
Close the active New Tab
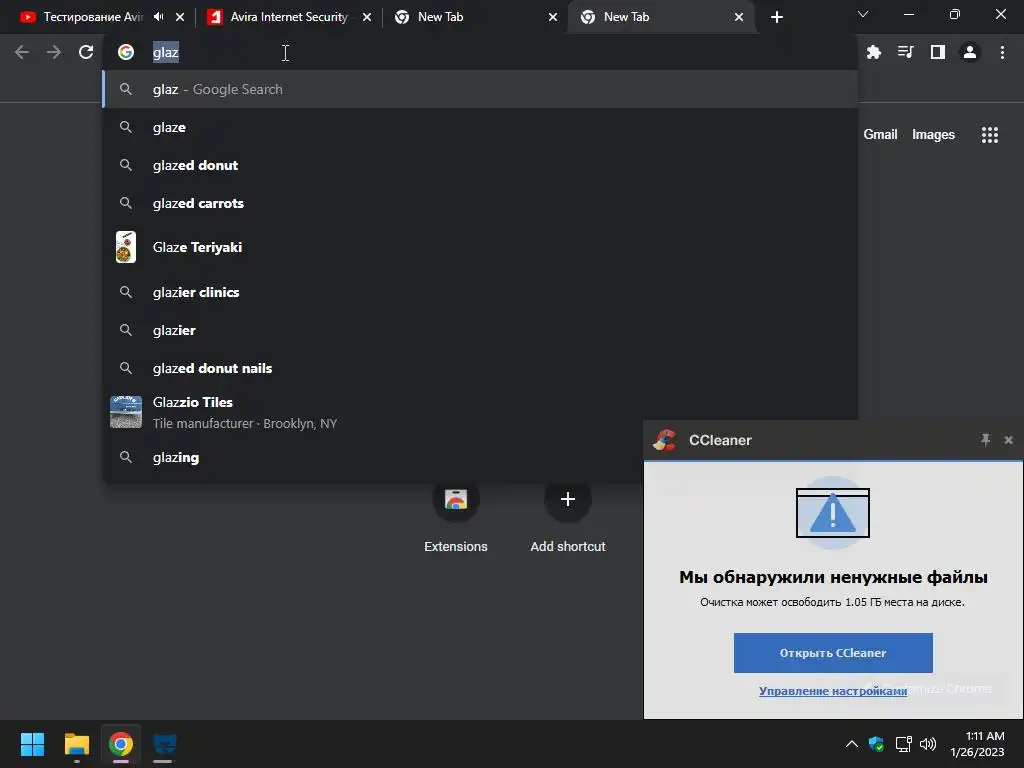[739, 17]
